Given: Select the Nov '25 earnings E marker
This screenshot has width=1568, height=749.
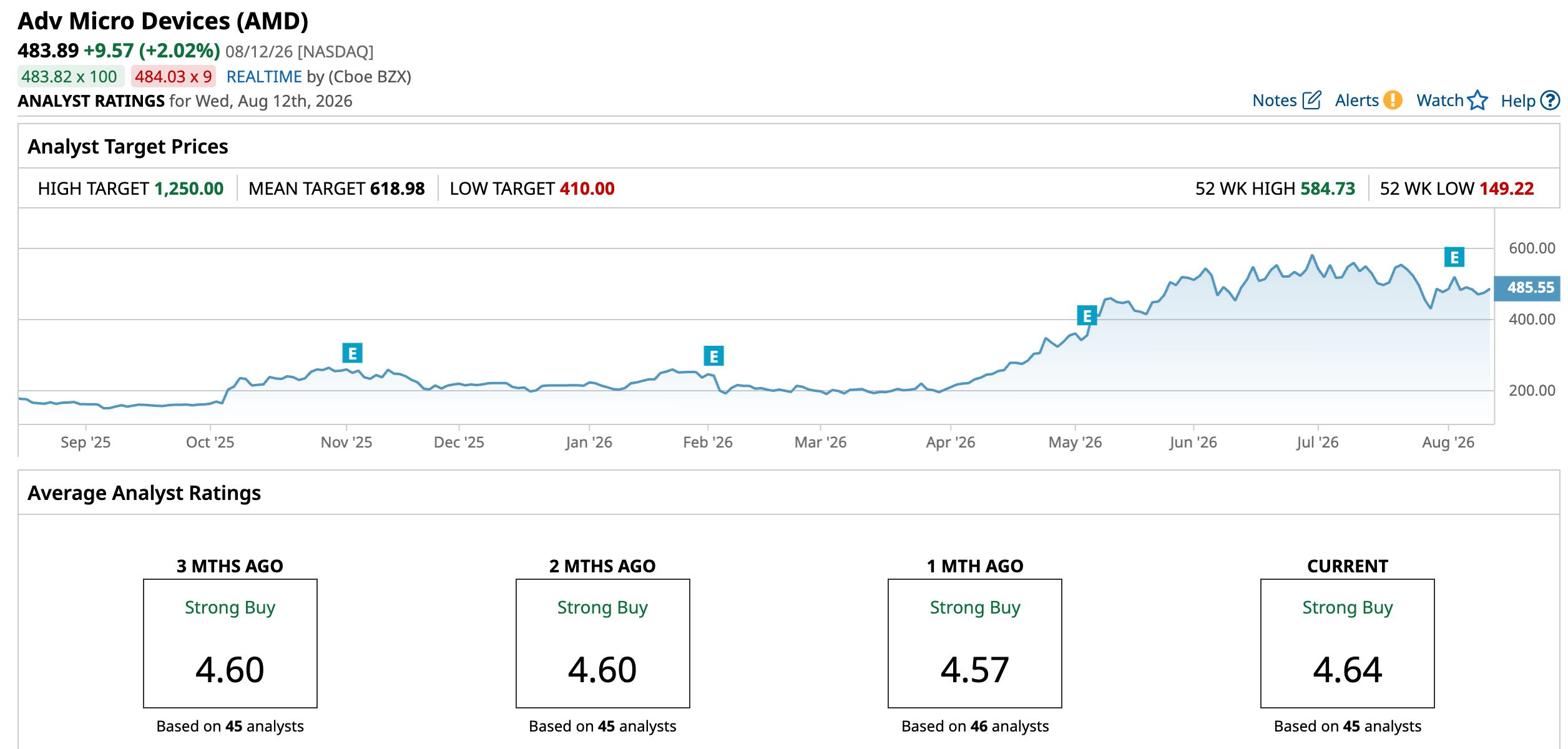Looking at the screenshot, I should (353, 353).
